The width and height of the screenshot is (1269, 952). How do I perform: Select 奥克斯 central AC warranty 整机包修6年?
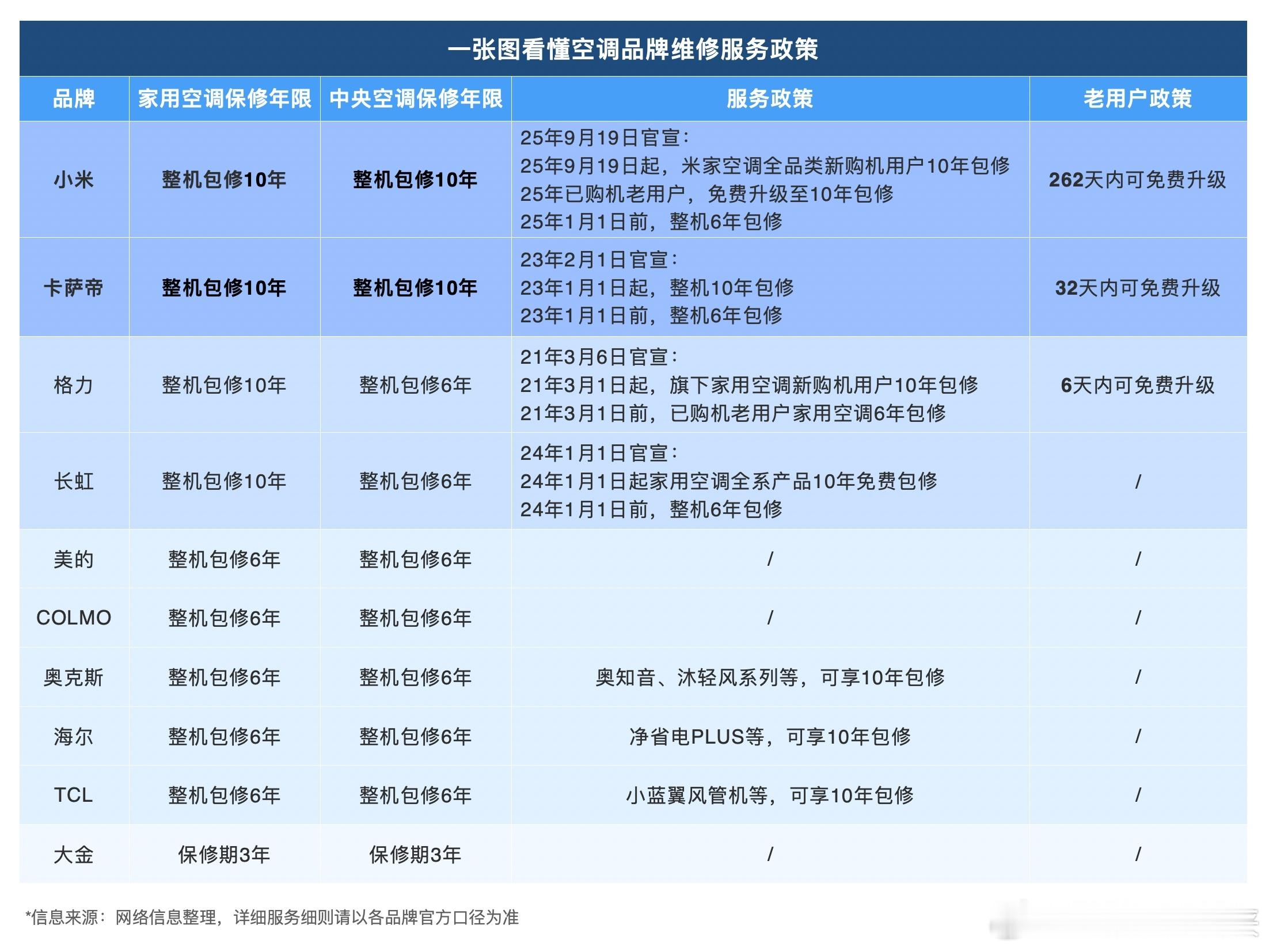(415, 677)
